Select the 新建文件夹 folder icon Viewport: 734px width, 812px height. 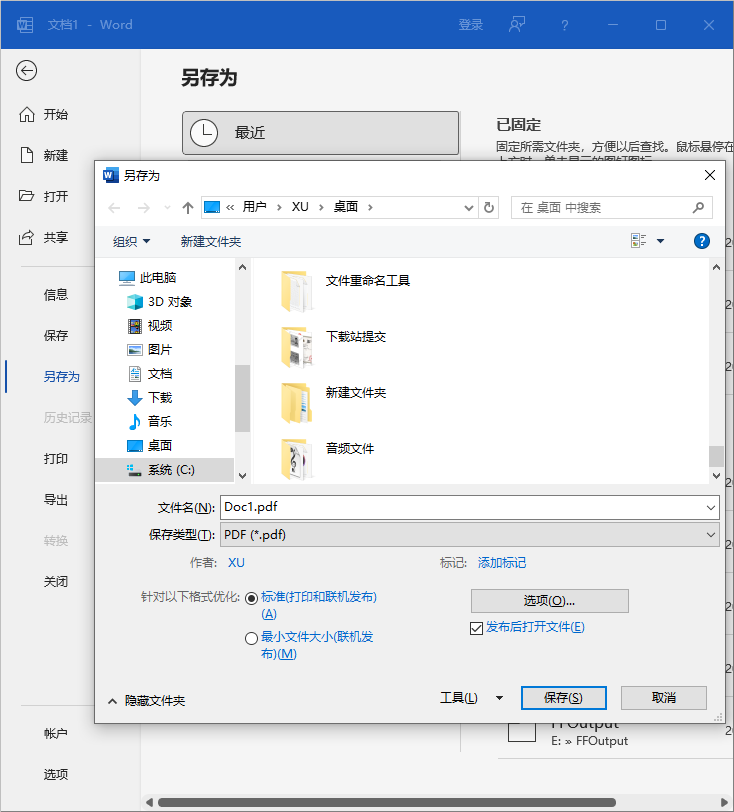(x=296, y=403)
